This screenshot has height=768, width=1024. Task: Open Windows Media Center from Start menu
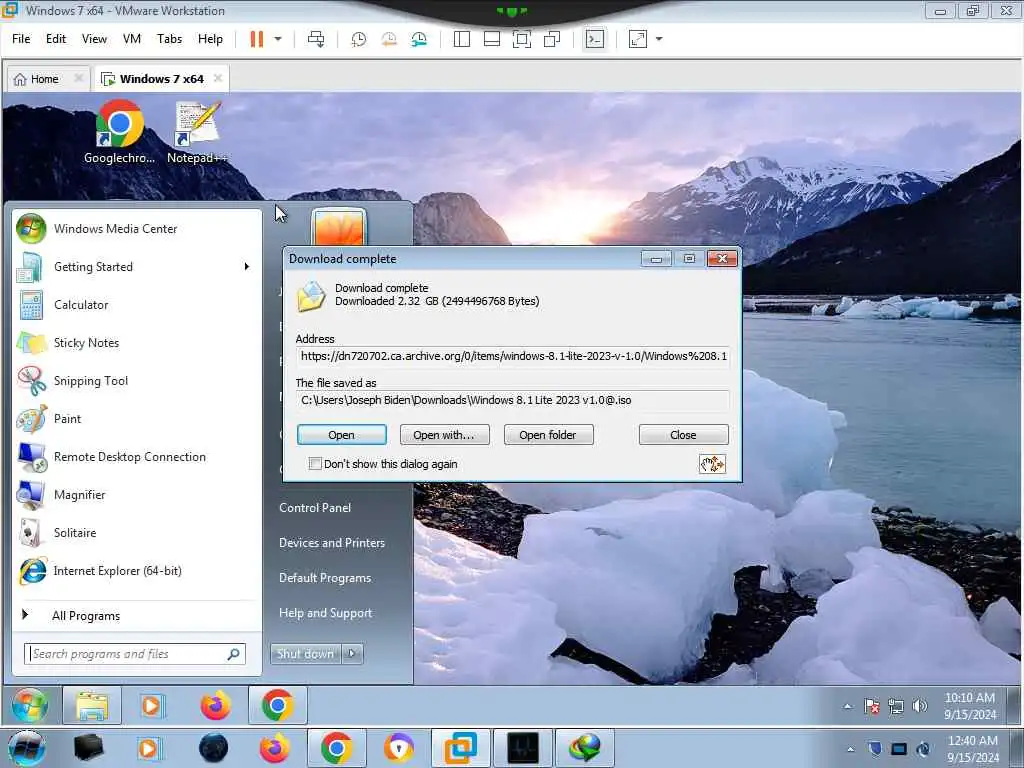[x=136, y=229]
